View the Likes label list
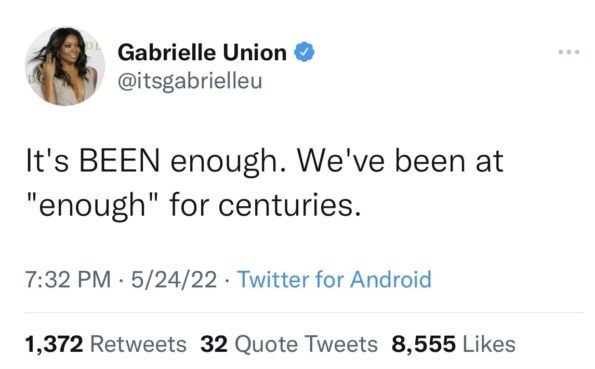This screenshot has height=369, width=595. pyautogui.click(x=489, y=344)
